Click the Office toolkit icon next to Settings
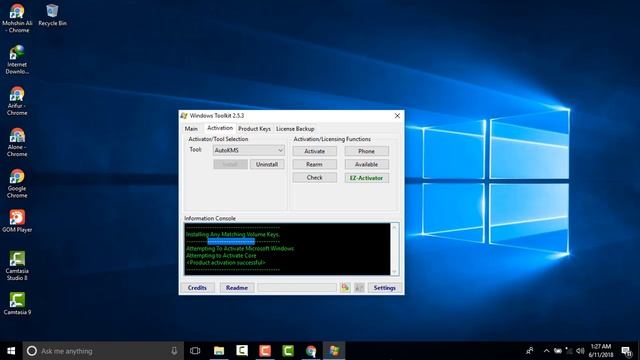 click(x=359, y=287)
